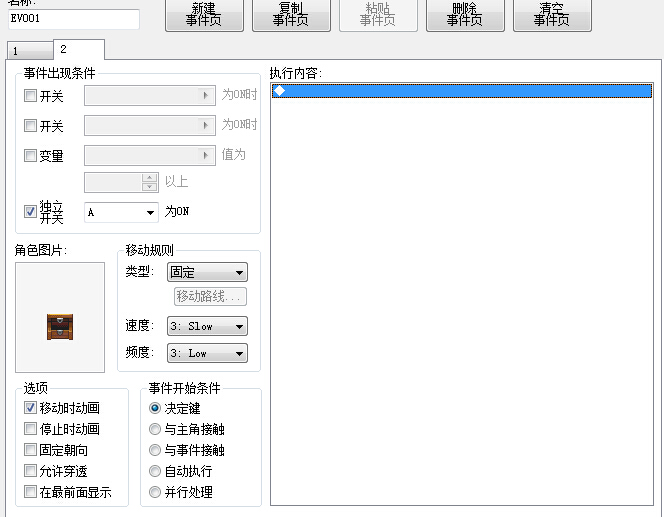
Task: Enable the first 开关 condition checkbox
Action: point(30,95)
